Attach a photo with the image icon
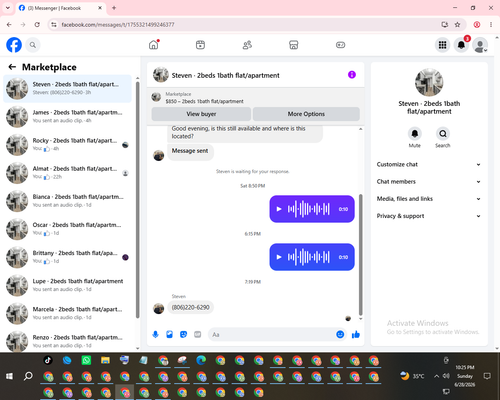The image size is (500, 400). [x=169, y=334]
